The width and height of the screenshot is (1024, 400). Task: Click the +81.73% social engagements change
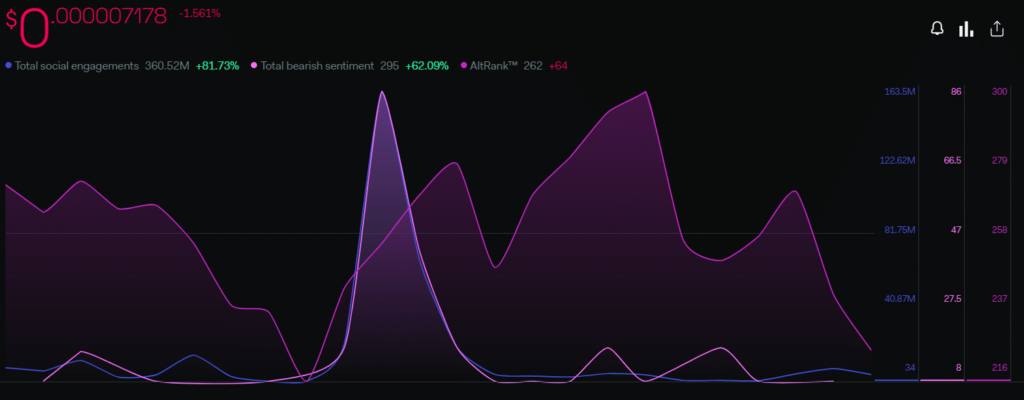click(216, 65)
